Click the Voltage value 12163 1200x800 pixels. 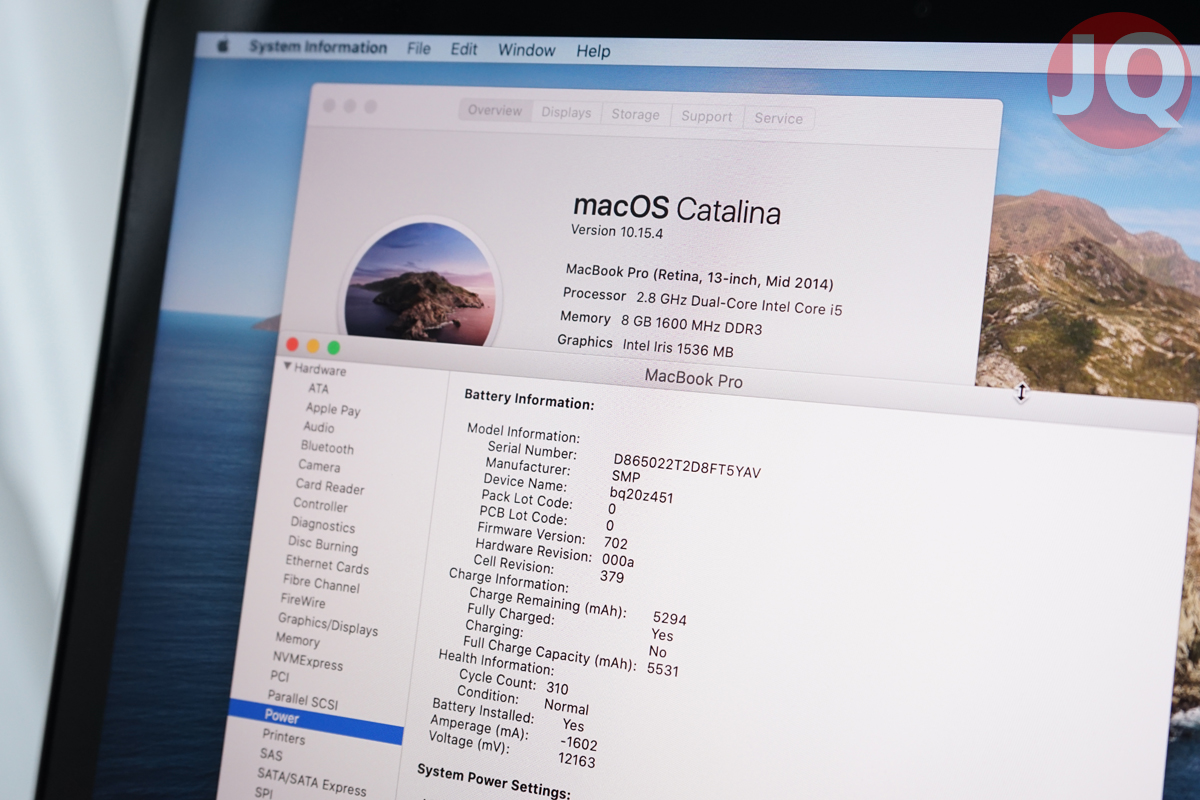(x=577, y=761)
